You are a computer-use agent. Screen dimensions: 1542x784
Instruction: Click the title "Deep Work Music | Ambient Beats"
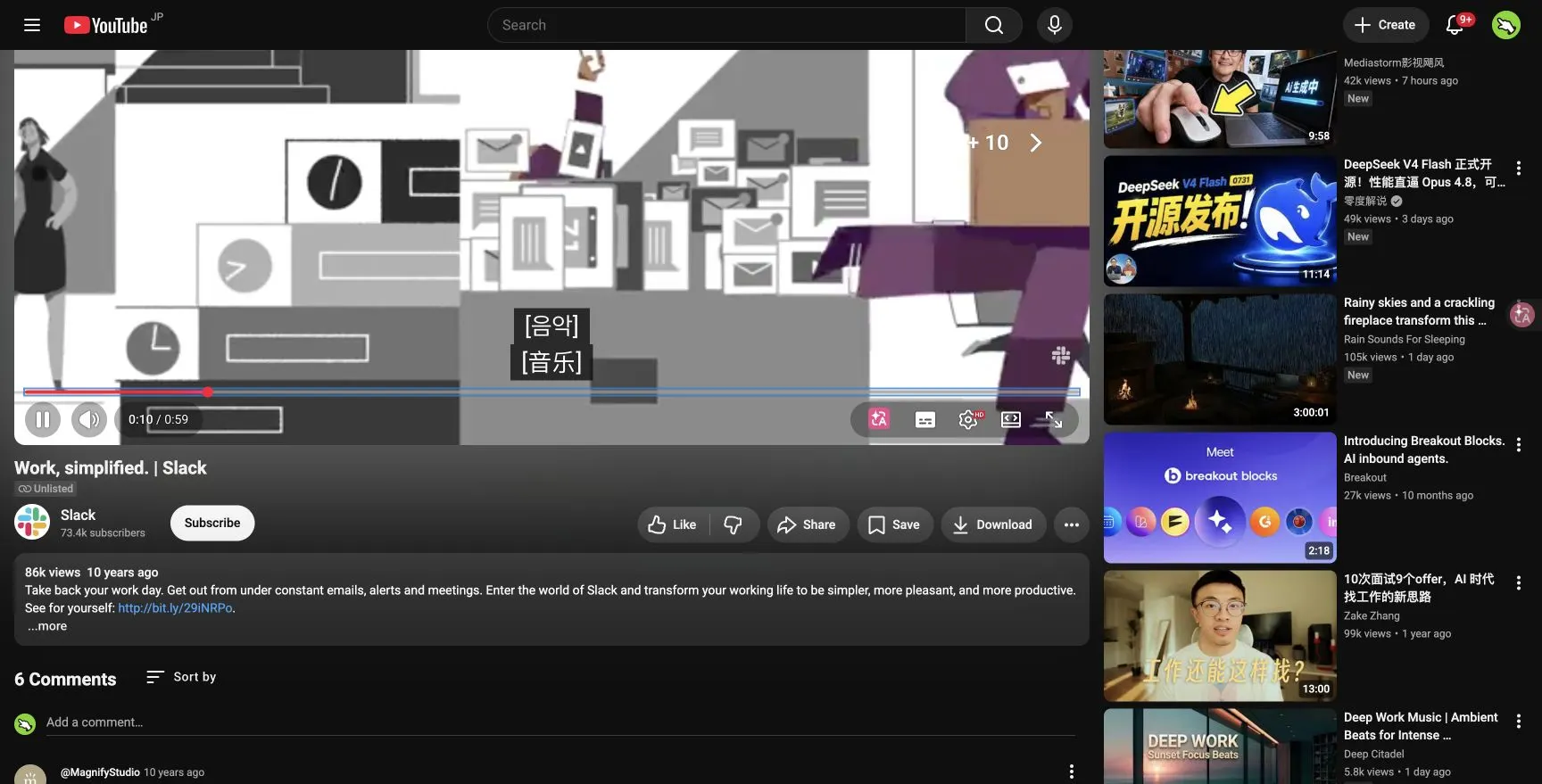click(x=1421, y=726)
